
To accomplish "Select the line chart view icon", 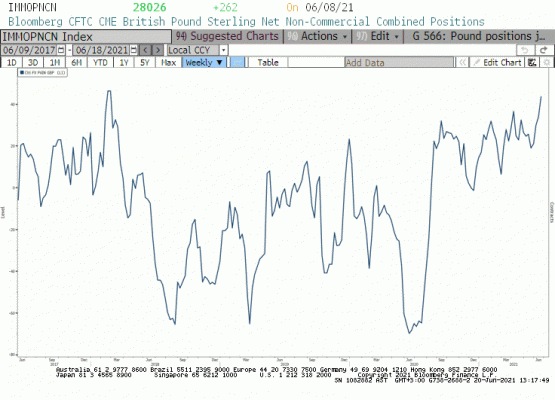I will tap(238, 62).
